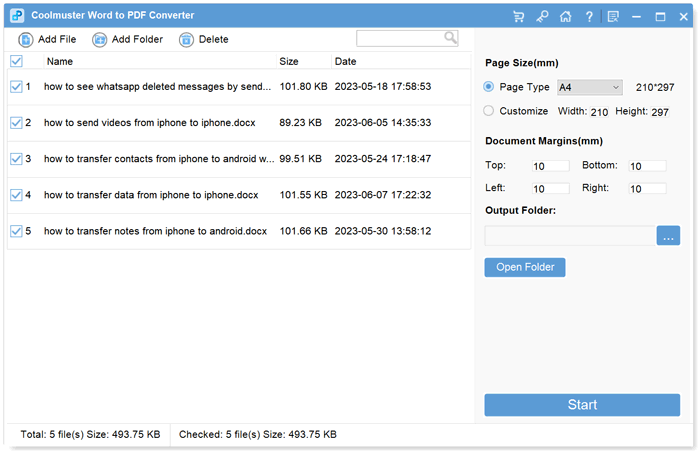Click the Height input field
The height and width of the screenshot is (453, 700).
click(660, 112)
